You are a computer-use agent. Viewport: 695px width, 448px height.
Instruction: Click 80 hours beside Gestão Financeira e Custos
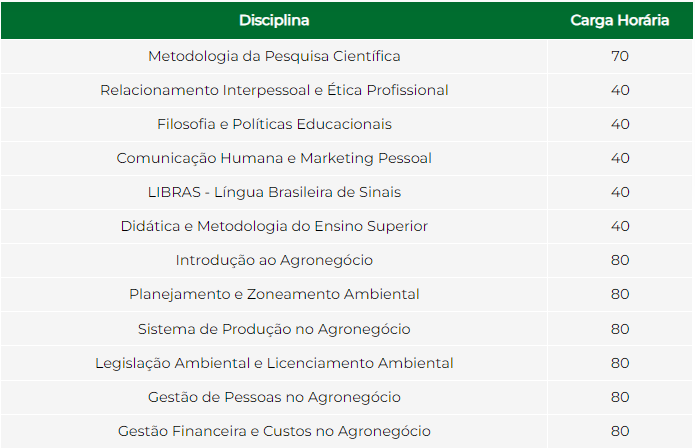(620, 431)
